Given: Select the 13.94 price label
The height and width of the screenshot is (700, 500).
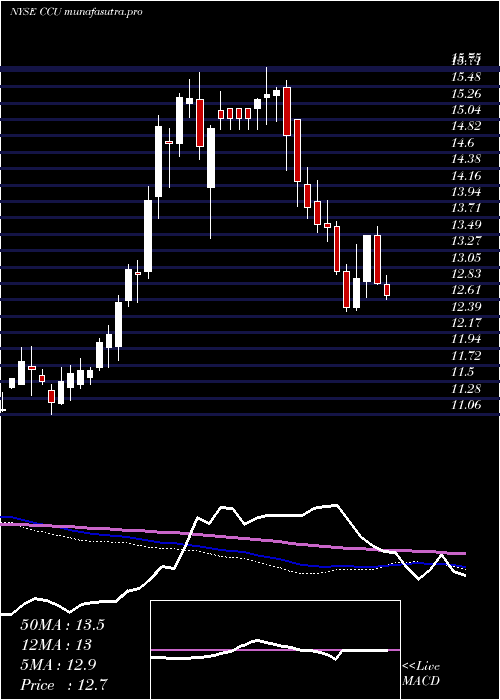Looking at the screenshot, I should coord(466,192).
